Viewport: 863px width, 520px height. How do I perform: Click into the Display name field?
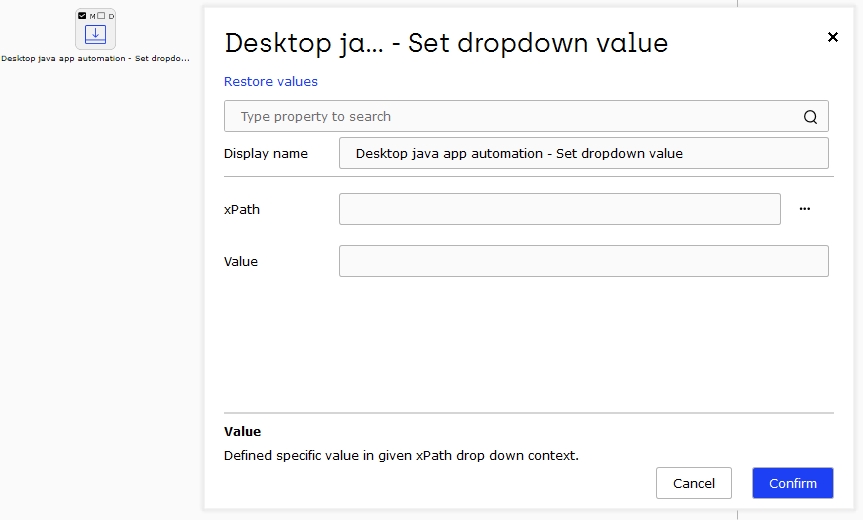[x=584, y=153]
